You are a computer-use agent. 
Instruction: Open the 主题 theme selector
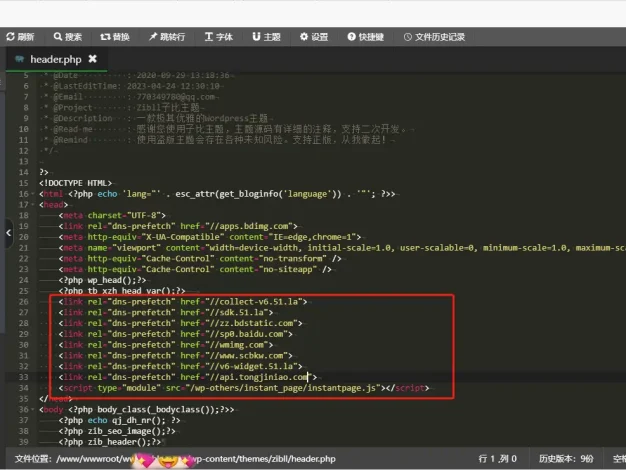pyautogui.click(x=266, y=37)
